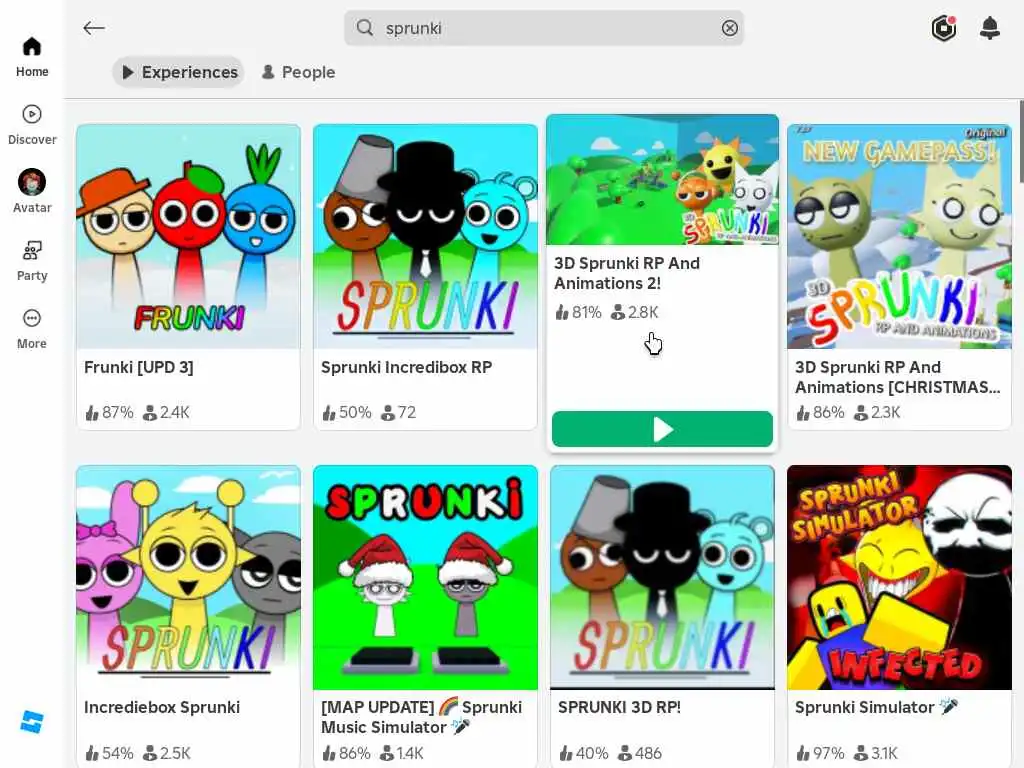
Task: Click the 40% rating on SPRUNKI 3D RP!
Action: pyautogui.click(x=583, y=754)
